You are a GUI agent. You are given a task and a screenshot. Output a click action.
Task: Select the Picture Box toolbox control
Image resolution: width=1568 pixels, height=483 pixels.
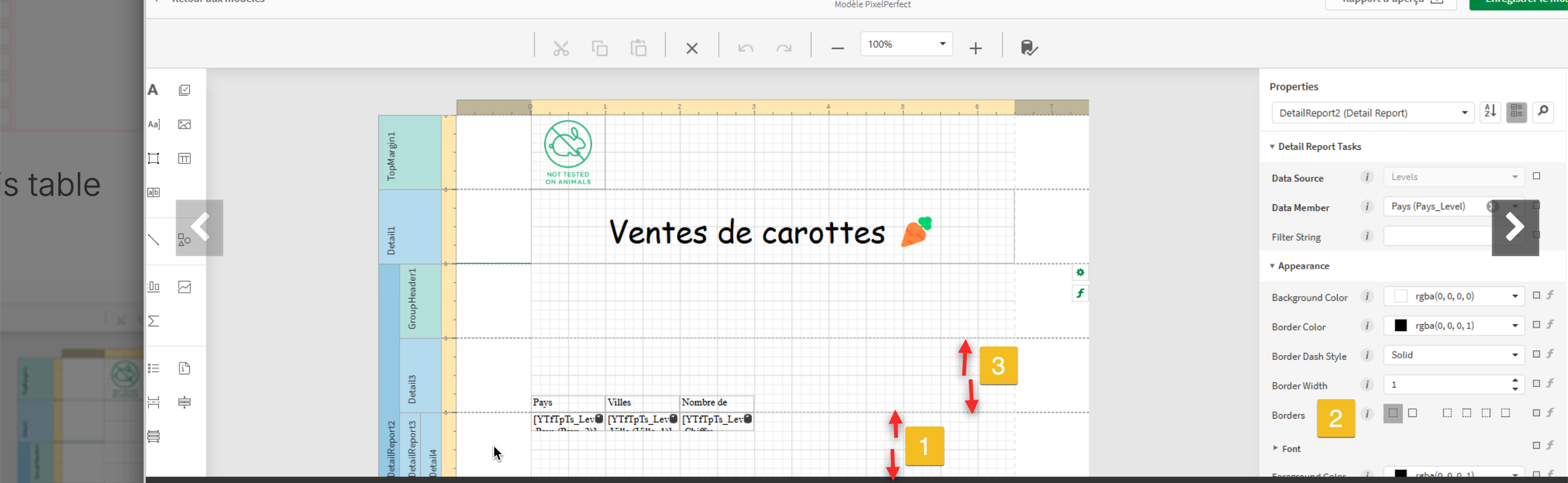point(184,124)
